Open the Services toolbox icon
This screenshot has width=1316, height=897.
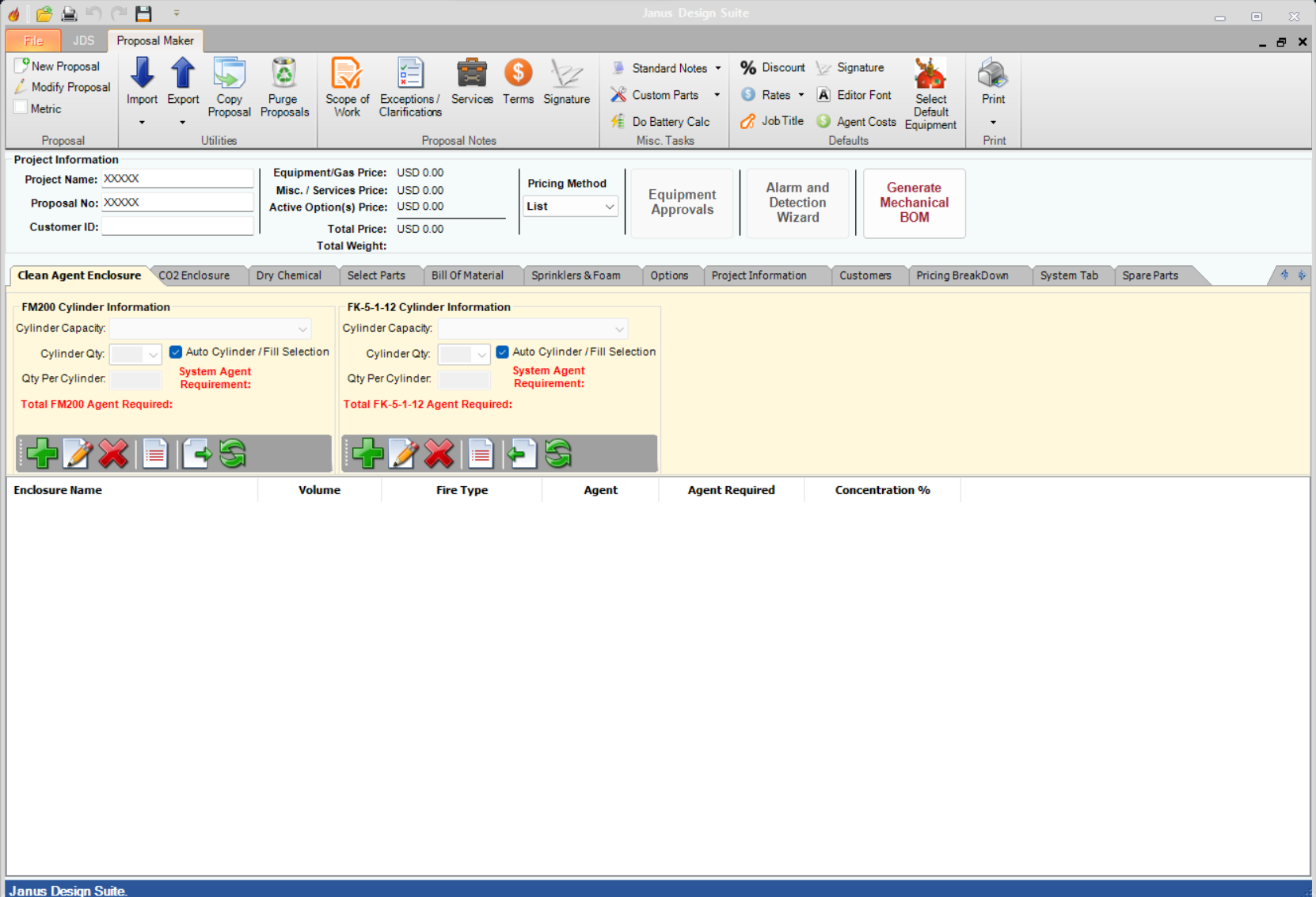(472, 74)
